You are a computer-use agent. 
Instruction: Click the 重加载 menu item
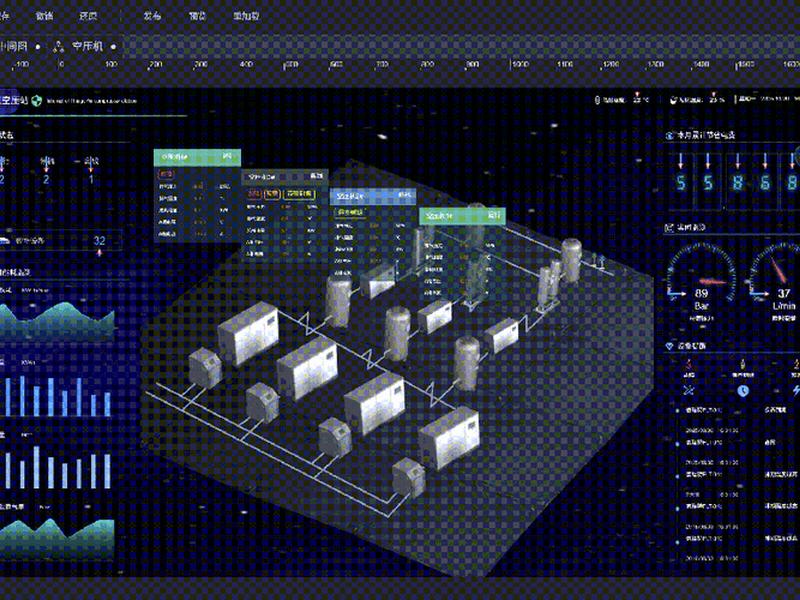point(246,16)
